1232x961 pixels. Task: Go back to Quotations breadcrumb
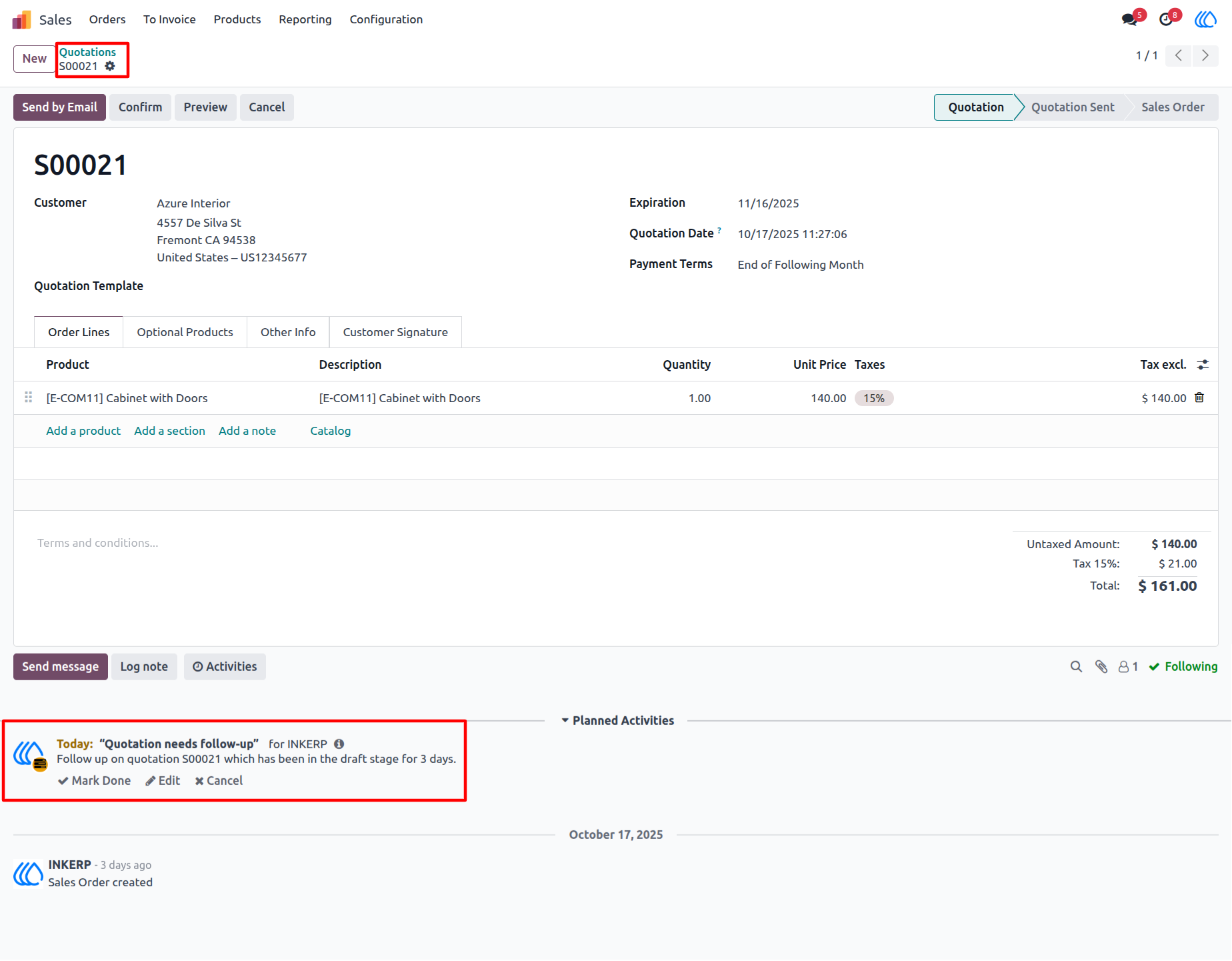pos(87,52)
